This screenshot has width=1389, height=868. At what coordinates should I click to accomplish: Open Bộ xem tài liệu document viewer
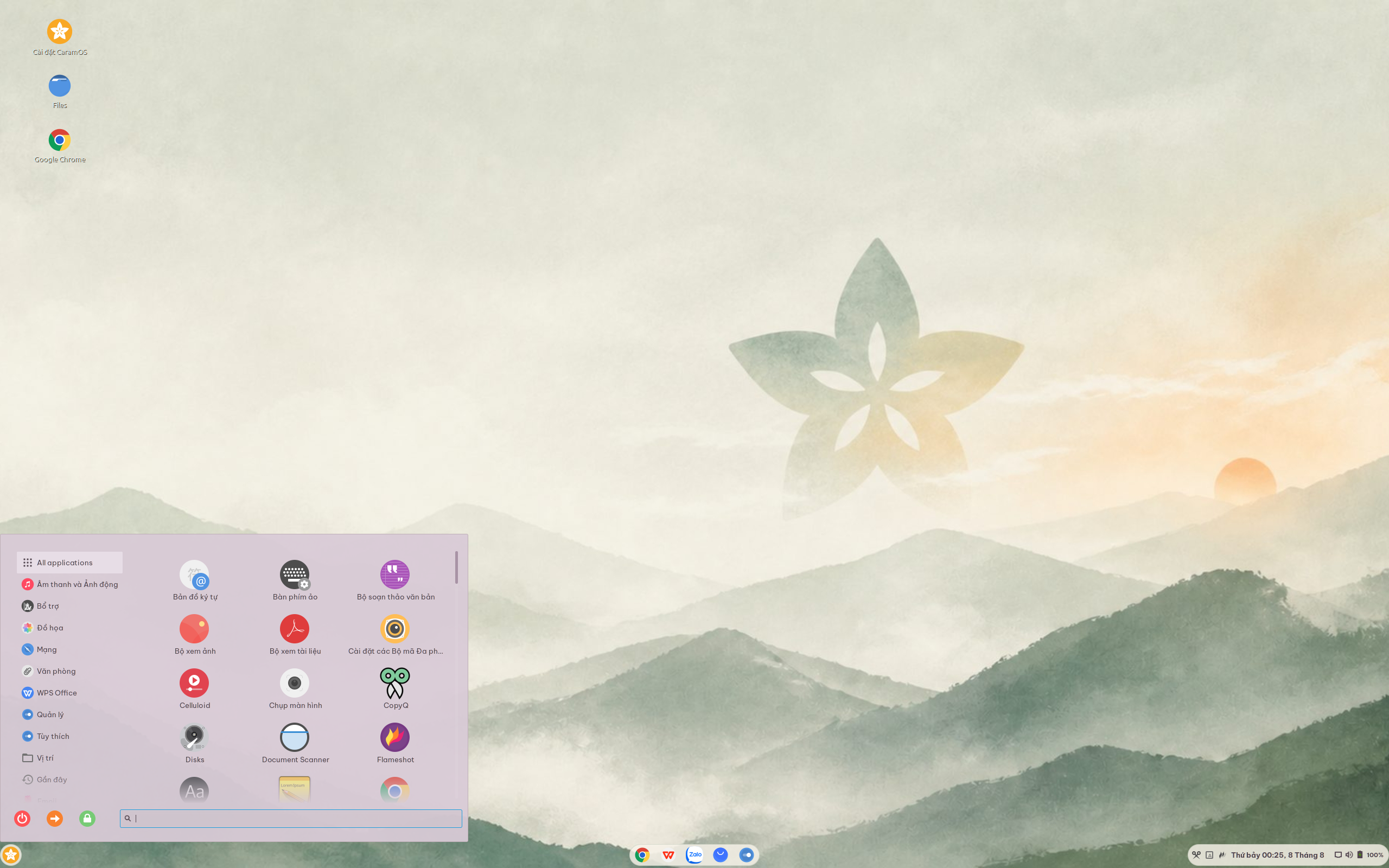click(295, 634)
